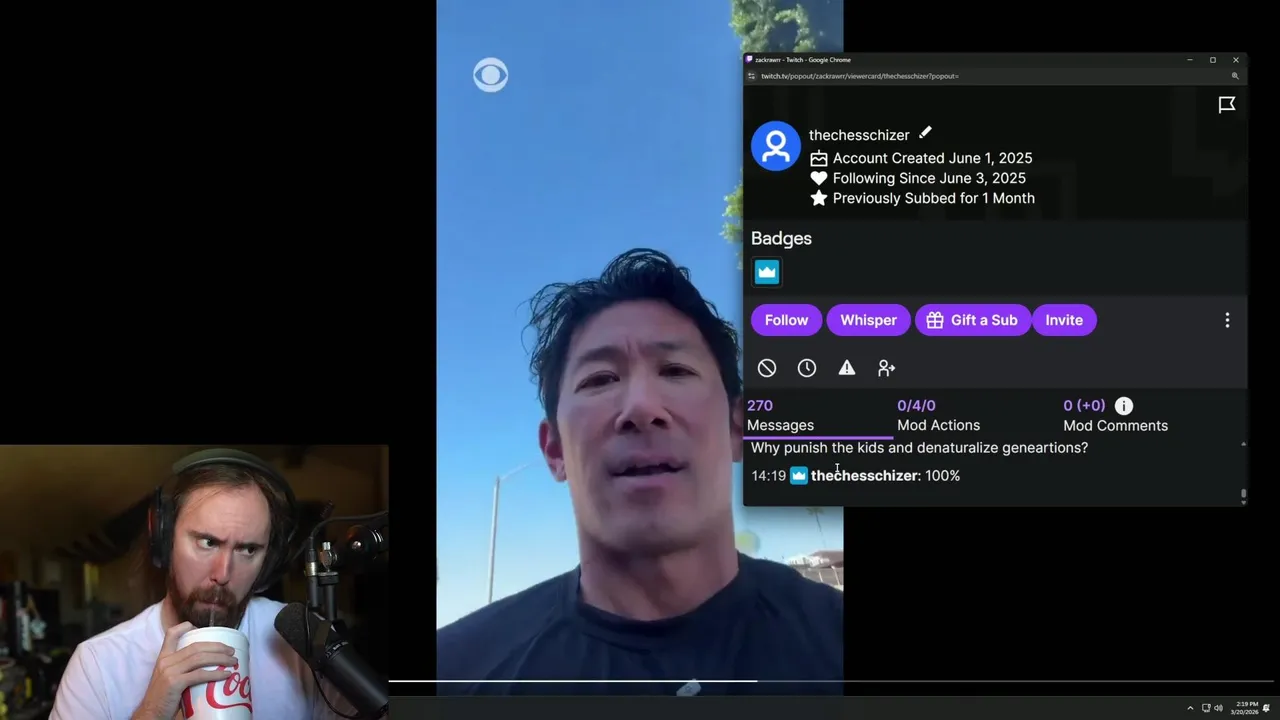This screenshot has width=1280, height=720.
Task: Click the Follow button
Action: click(786, 320)
